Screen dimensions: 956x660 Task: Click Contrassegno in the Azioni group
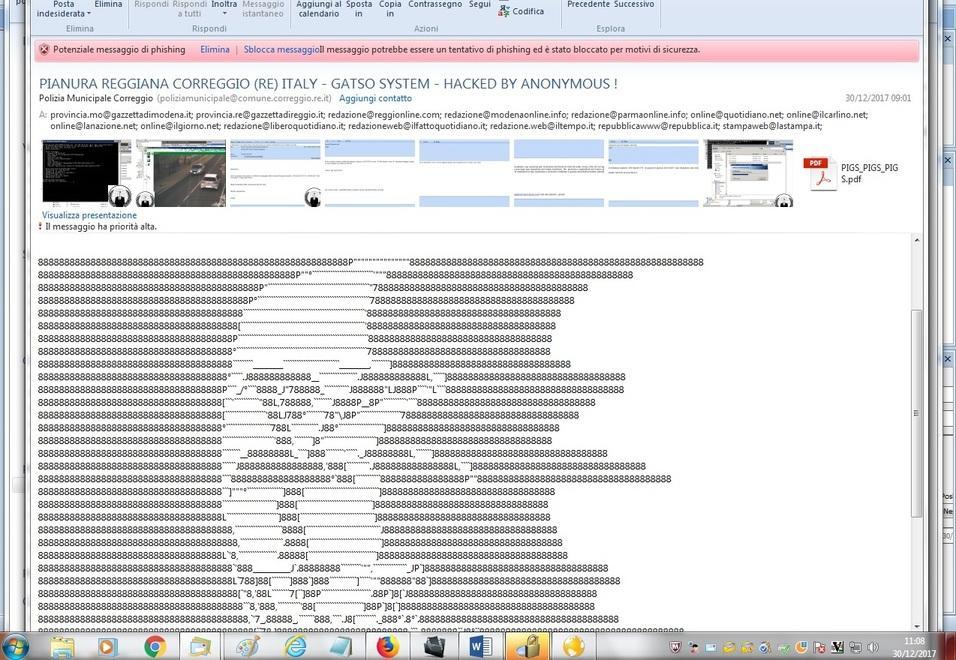click(435, 5)
